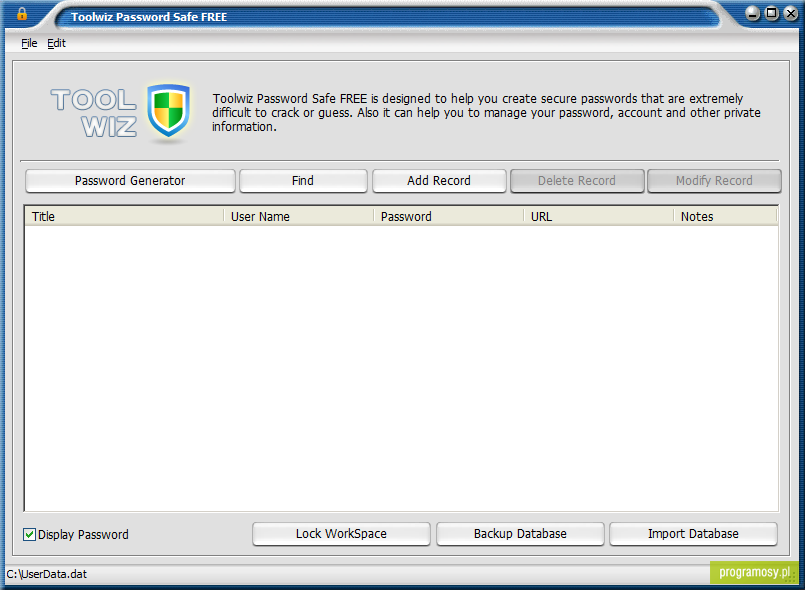The height and width of the screenshot is (590, 805).
Task: Click the Find button
Action: pos(303,181)
